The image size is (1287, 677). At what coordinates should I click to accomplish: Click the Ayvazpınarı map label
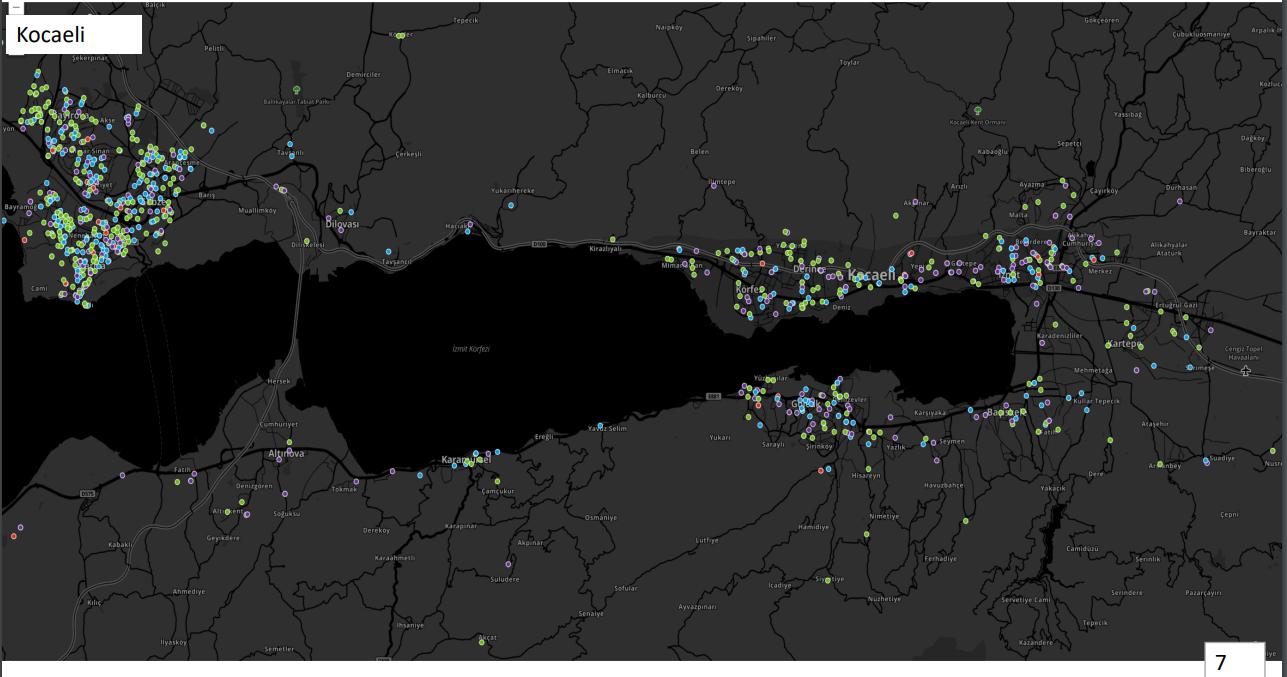[698, 607]
